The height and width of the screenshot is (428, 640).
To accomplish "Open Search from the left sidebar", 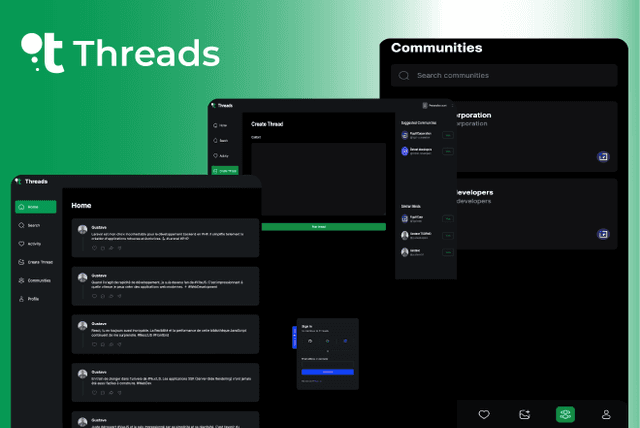I will (35, 226).
